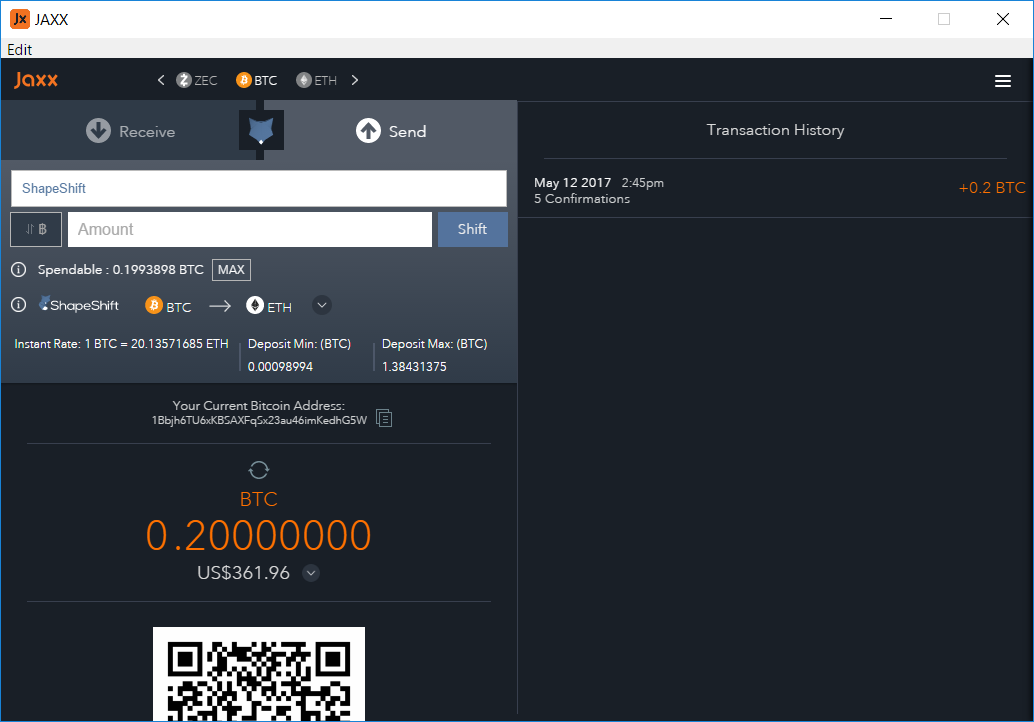
Task: Close the JAXX window
Action: pyautogui.click(x=1002, y=19)
